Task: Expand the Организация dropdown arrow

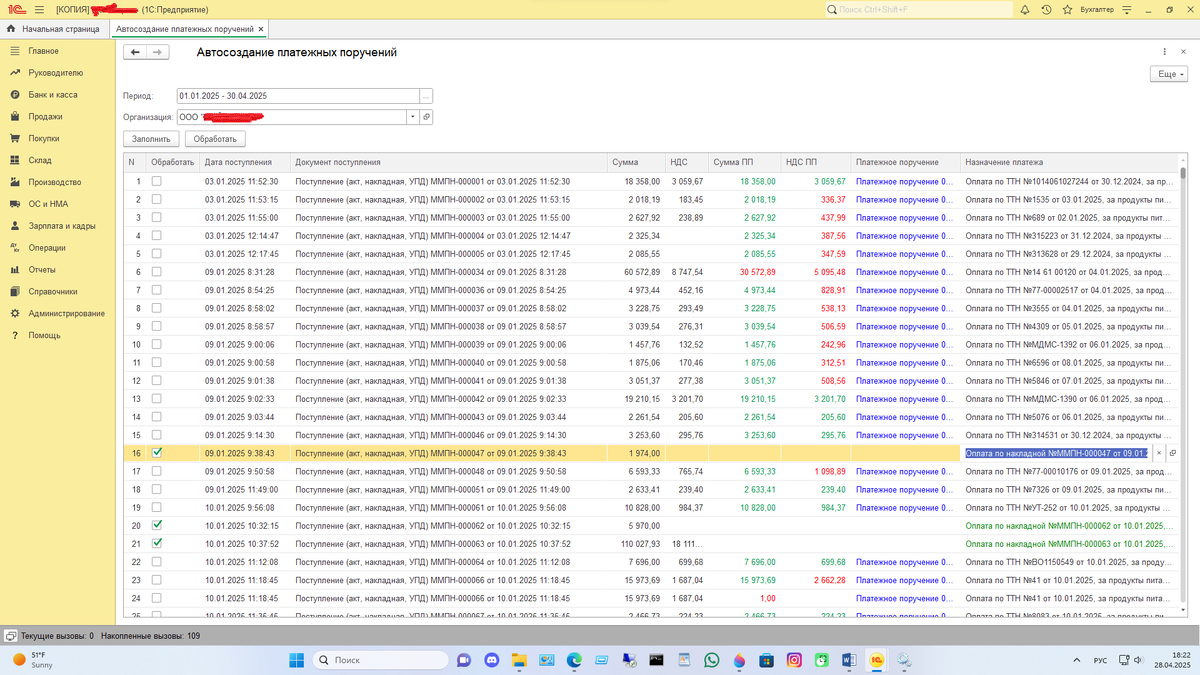Action: (x=412, y=117)
